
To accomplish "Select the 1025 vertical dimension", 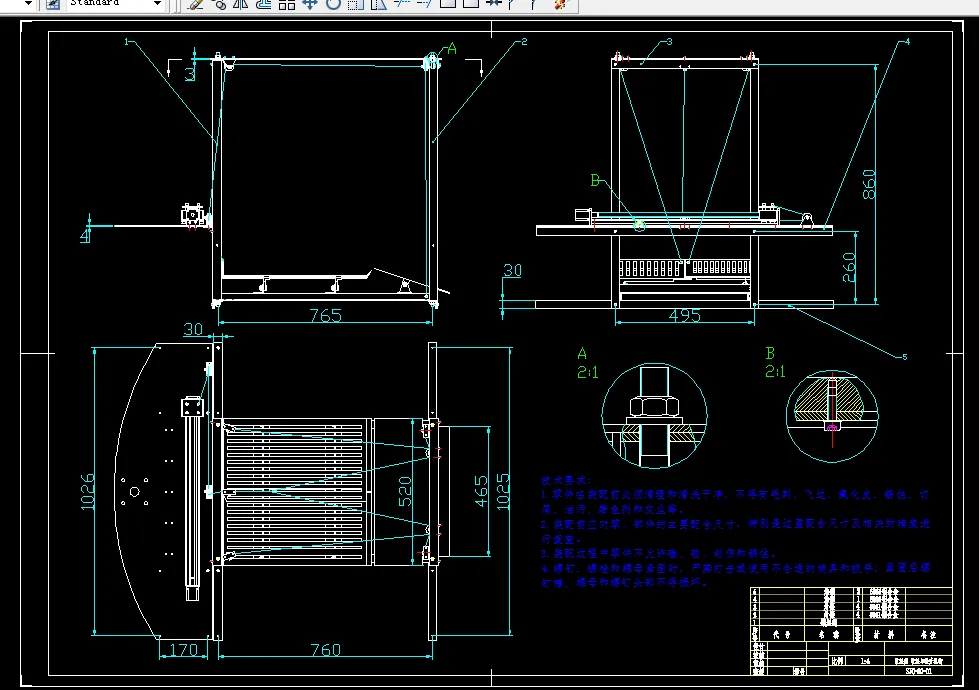I will coord(503,492).
